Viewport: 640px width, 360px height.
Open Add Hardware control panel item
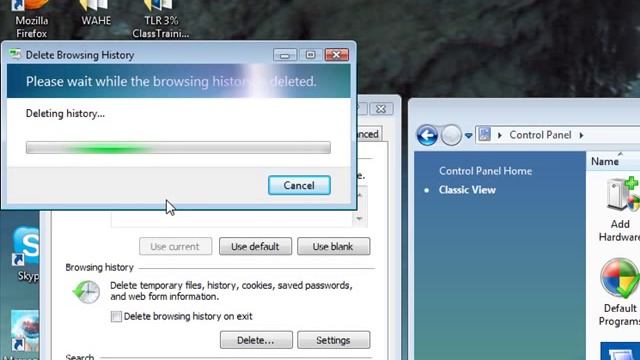620,209
